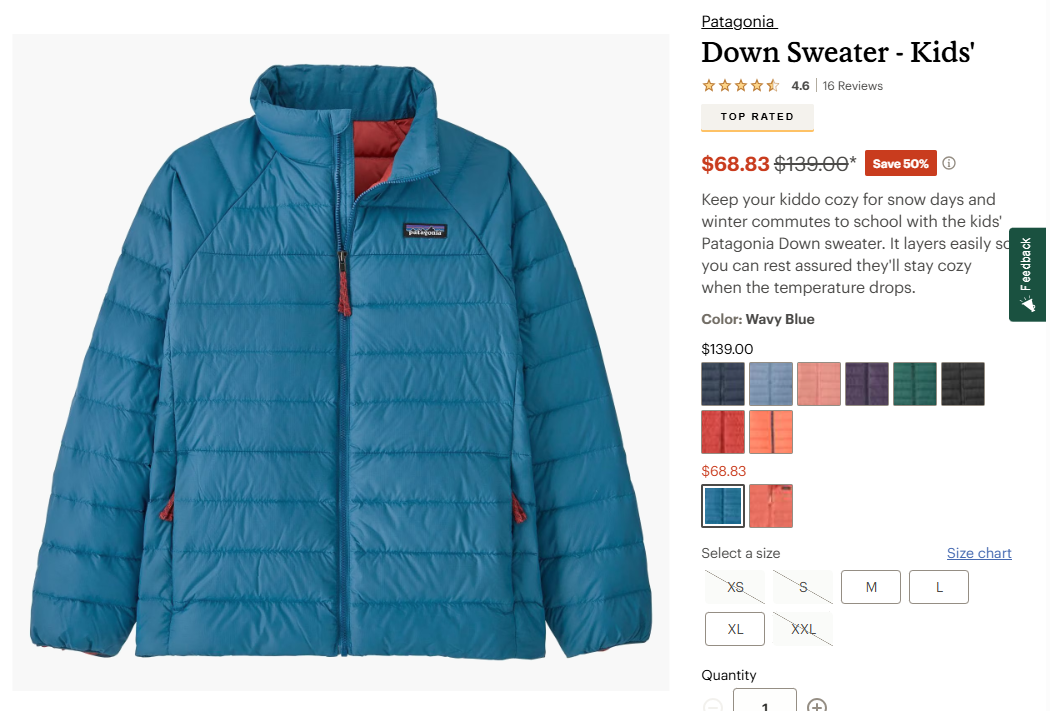Click the quantity input field

[x=765, y=701]
